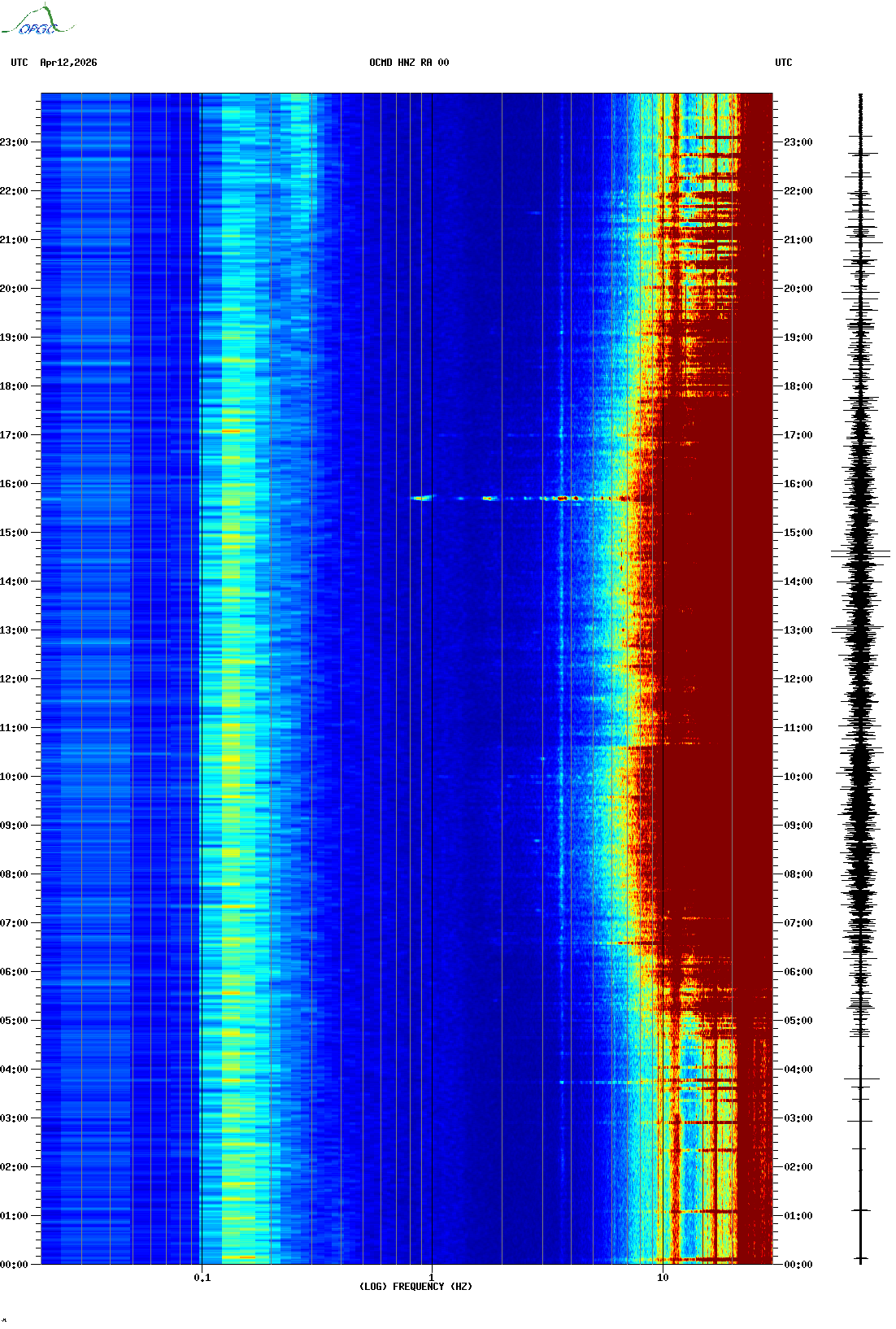The height and width of the screenshot is (1329, 896).
Task: Click the UTC label at top right
Action: (x=783, y=63)
